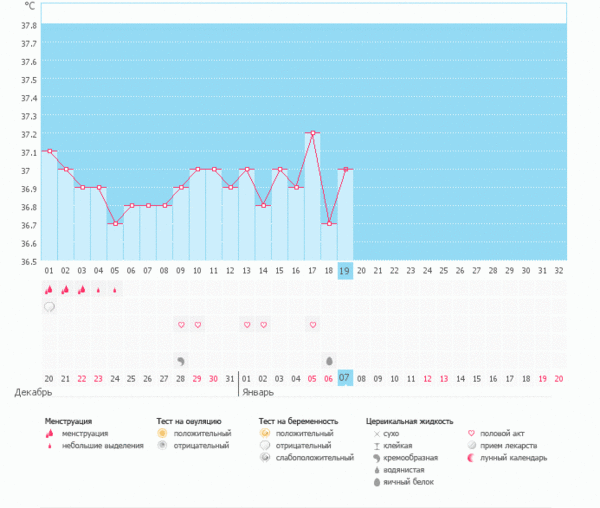The height and width of the screenshot is (508, 600).
Task: Click the 37.1 temperature point on day 01
Action: [x=48, y=151]
